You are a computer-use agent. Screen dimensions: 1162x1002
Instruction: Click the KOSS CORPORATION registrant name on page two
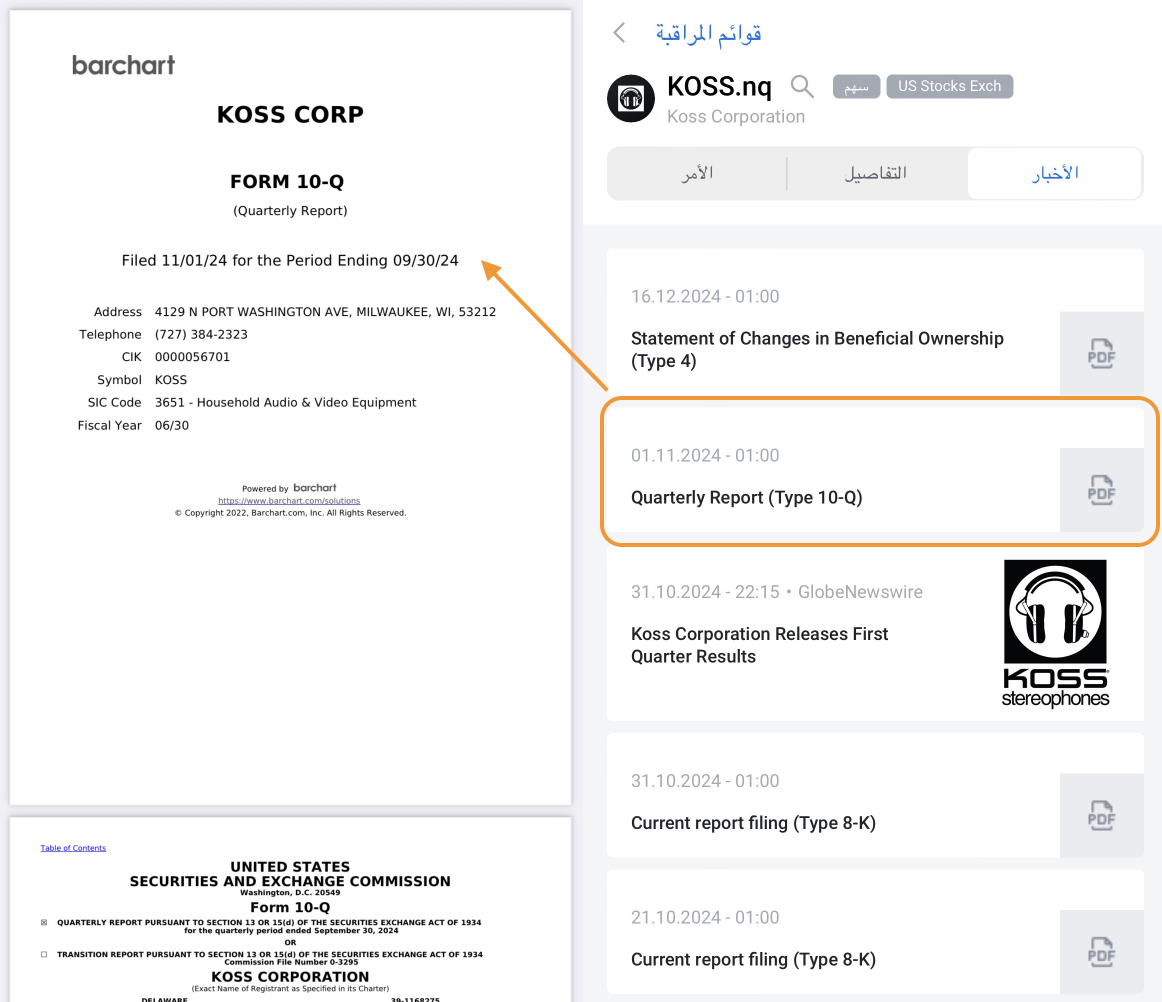290,977
